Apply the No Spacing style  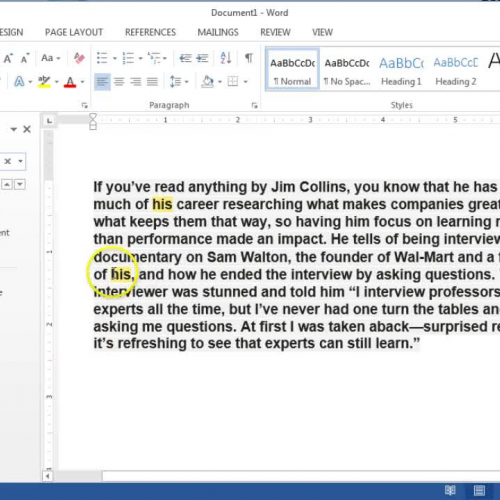[347, 70]
